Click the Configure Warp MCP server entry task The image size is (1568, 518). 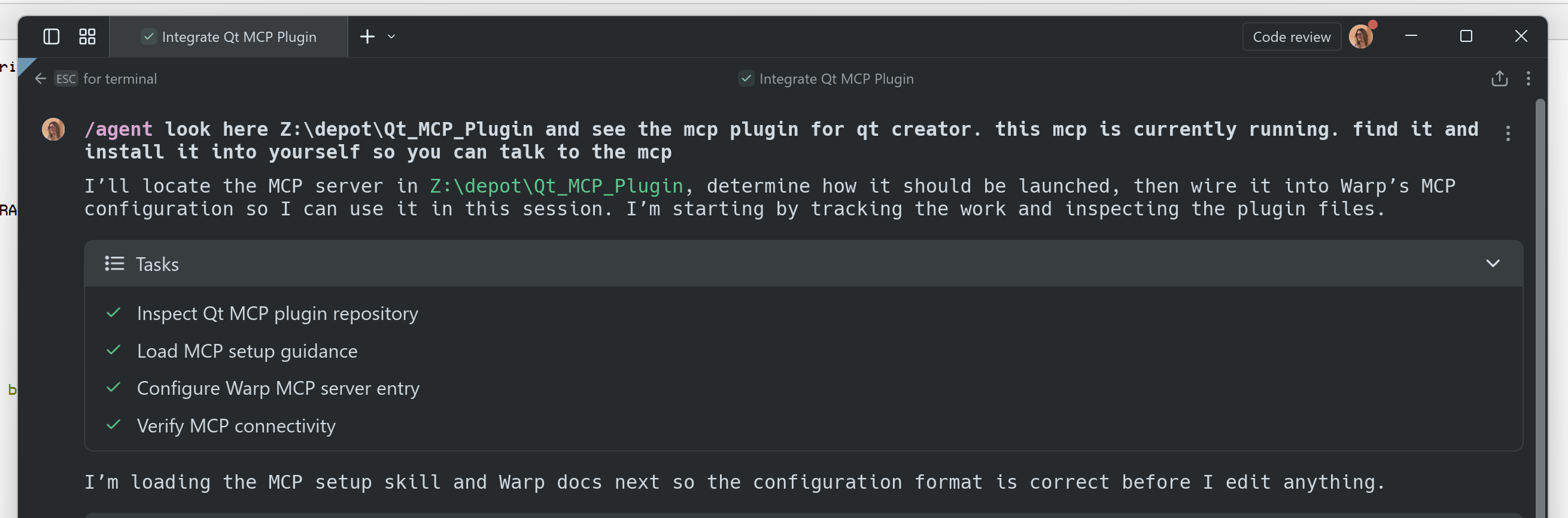click(278, 388)
